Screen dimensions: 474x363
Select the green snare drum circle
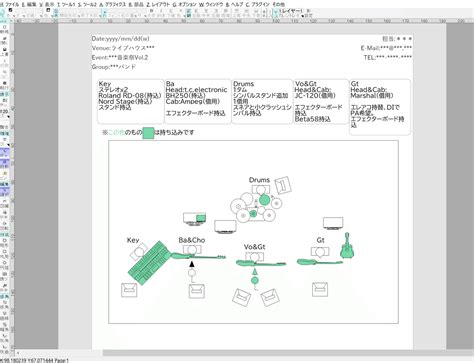click(x=264, y=200)
